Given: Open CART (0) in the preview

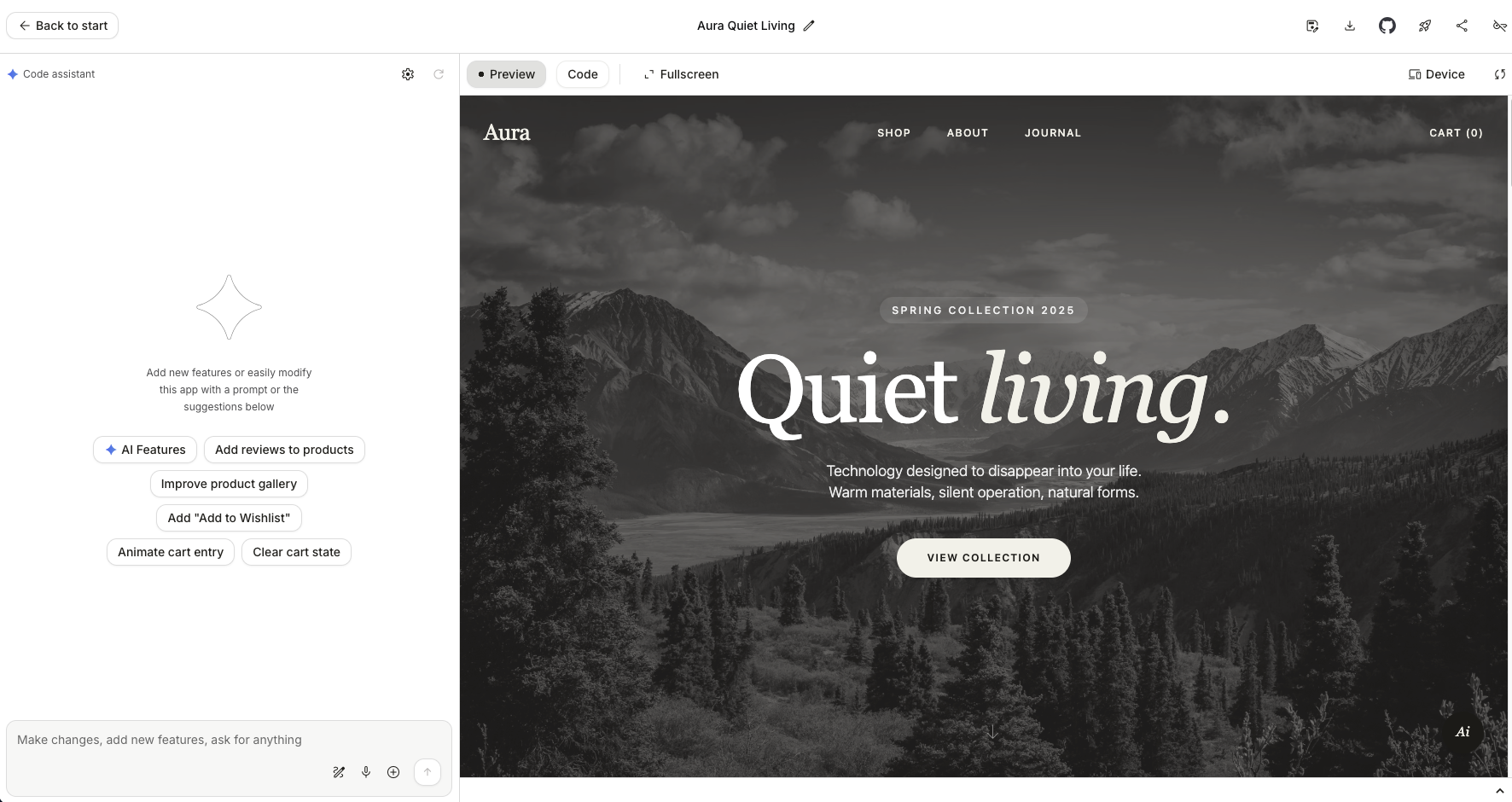Looking at the screenshot, I should pos(1456,133).
